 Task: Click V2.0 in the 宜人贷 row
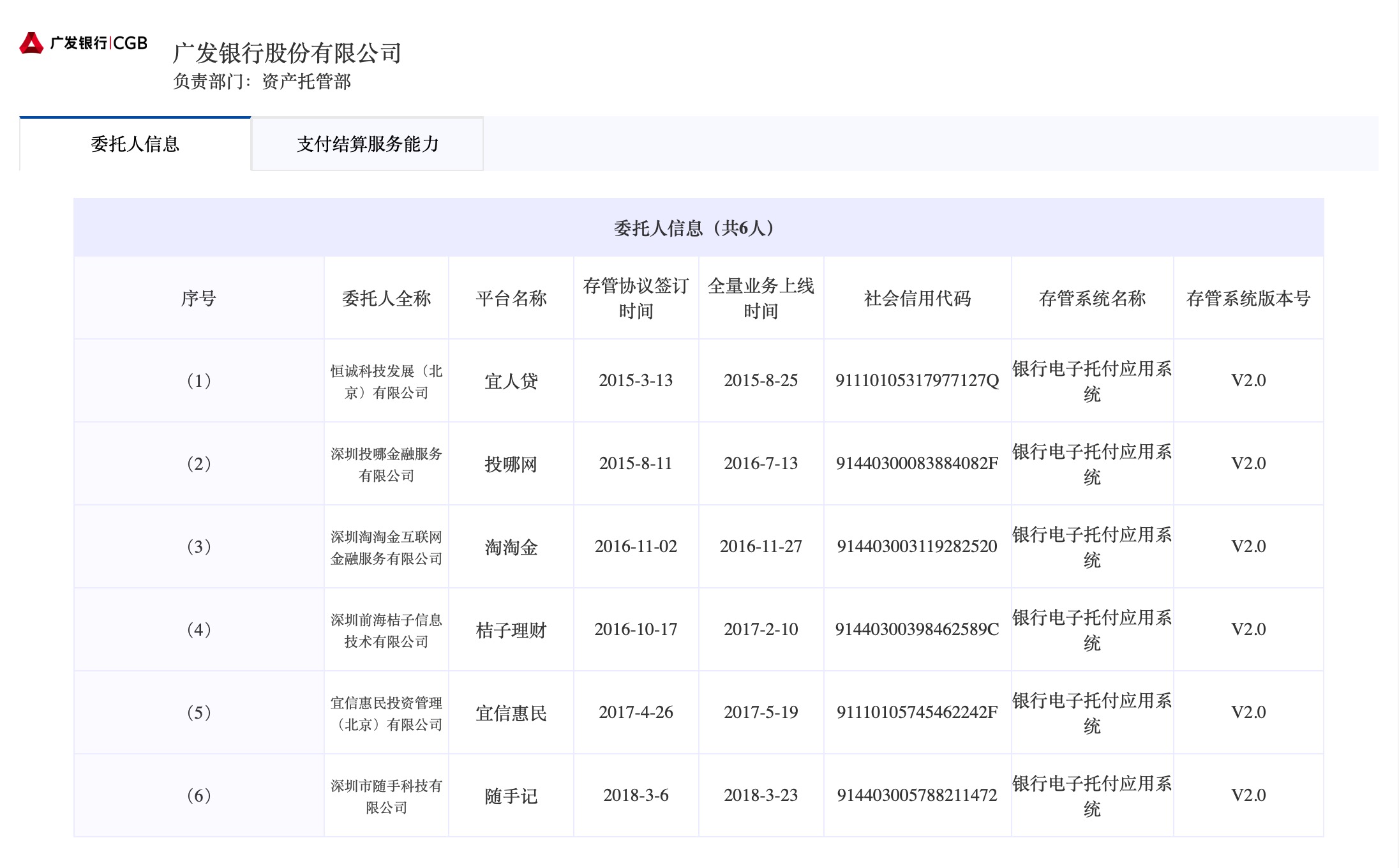click(x=1248, y=380)
